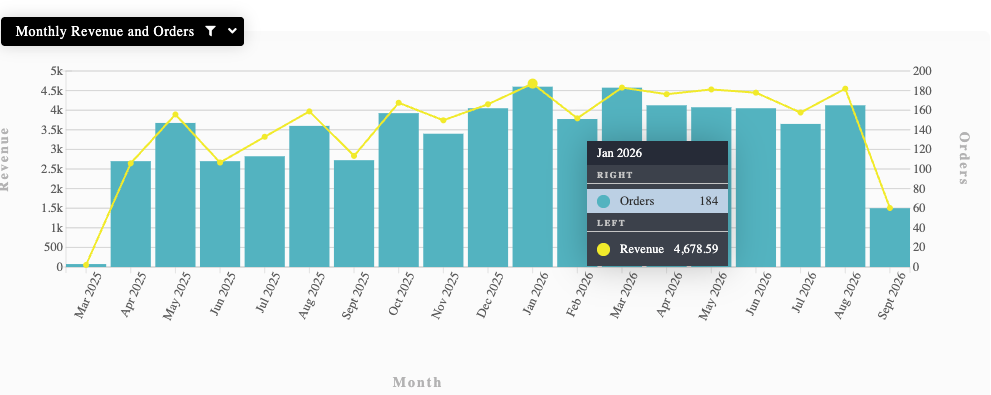Select the Jul 2025 orders bar
The height and width of the screenshot is (395, 991).
[265, 211]
